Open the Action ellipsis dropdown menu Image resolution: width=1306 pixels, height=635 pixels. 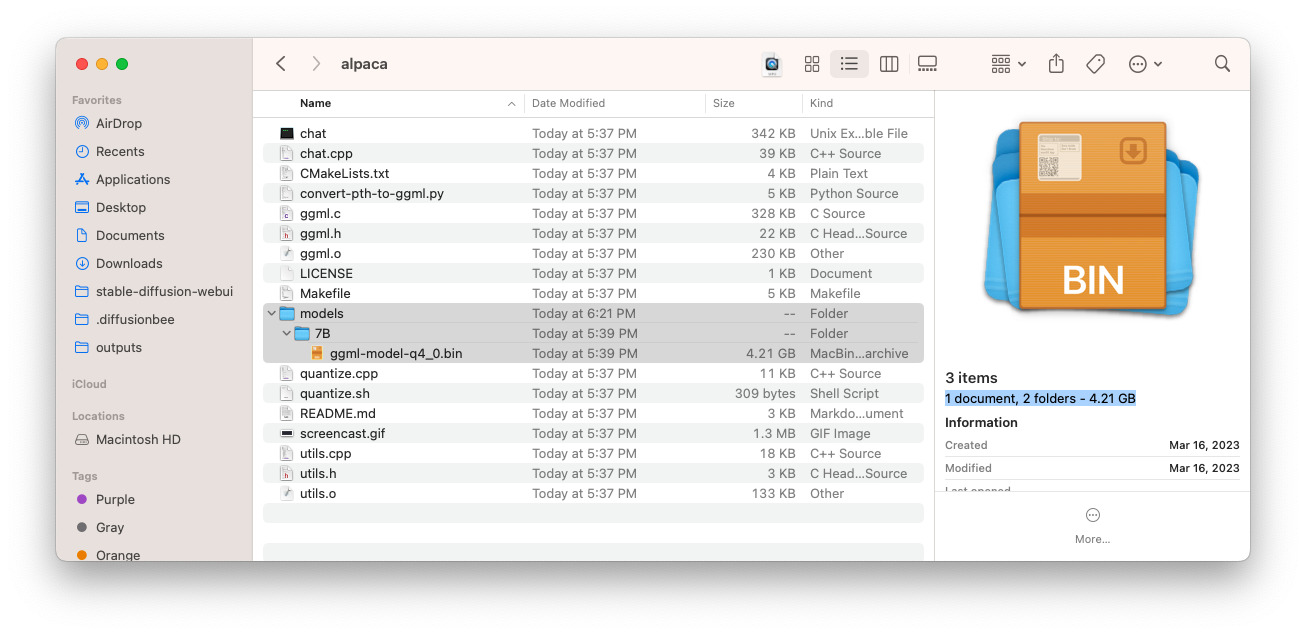pyautogui.click(x=1145, y=64)
